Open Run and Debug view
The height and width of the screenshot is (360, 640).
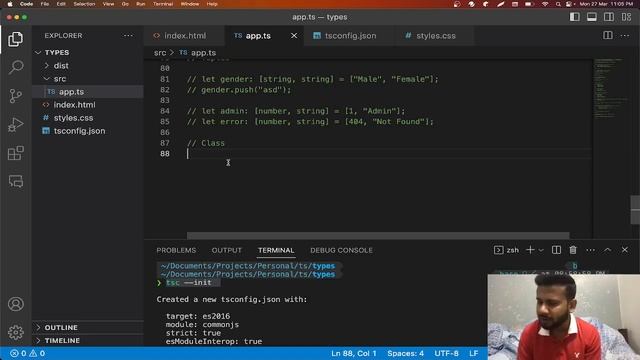tap(16, 124)
